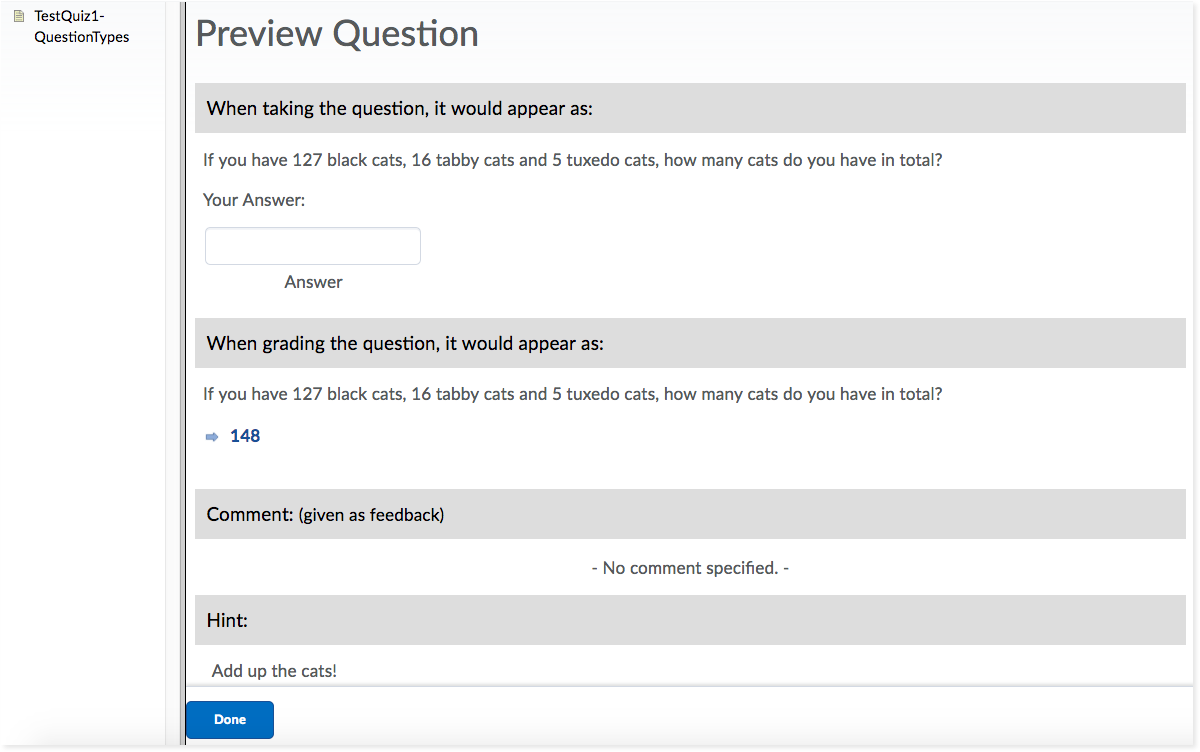Image resolution: width=1200 pixels, height=752 pixels.
Task: Click the Preview Question page heading
Action: point(337,34)
